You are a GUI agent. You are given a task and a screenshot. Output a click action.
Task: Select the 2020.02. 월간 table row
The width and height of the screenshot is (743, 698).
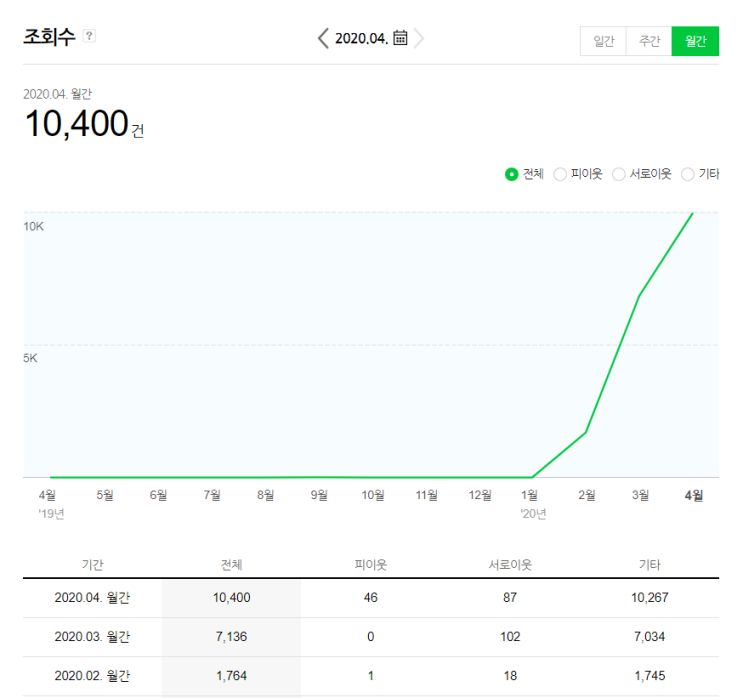tap(371, 676)
